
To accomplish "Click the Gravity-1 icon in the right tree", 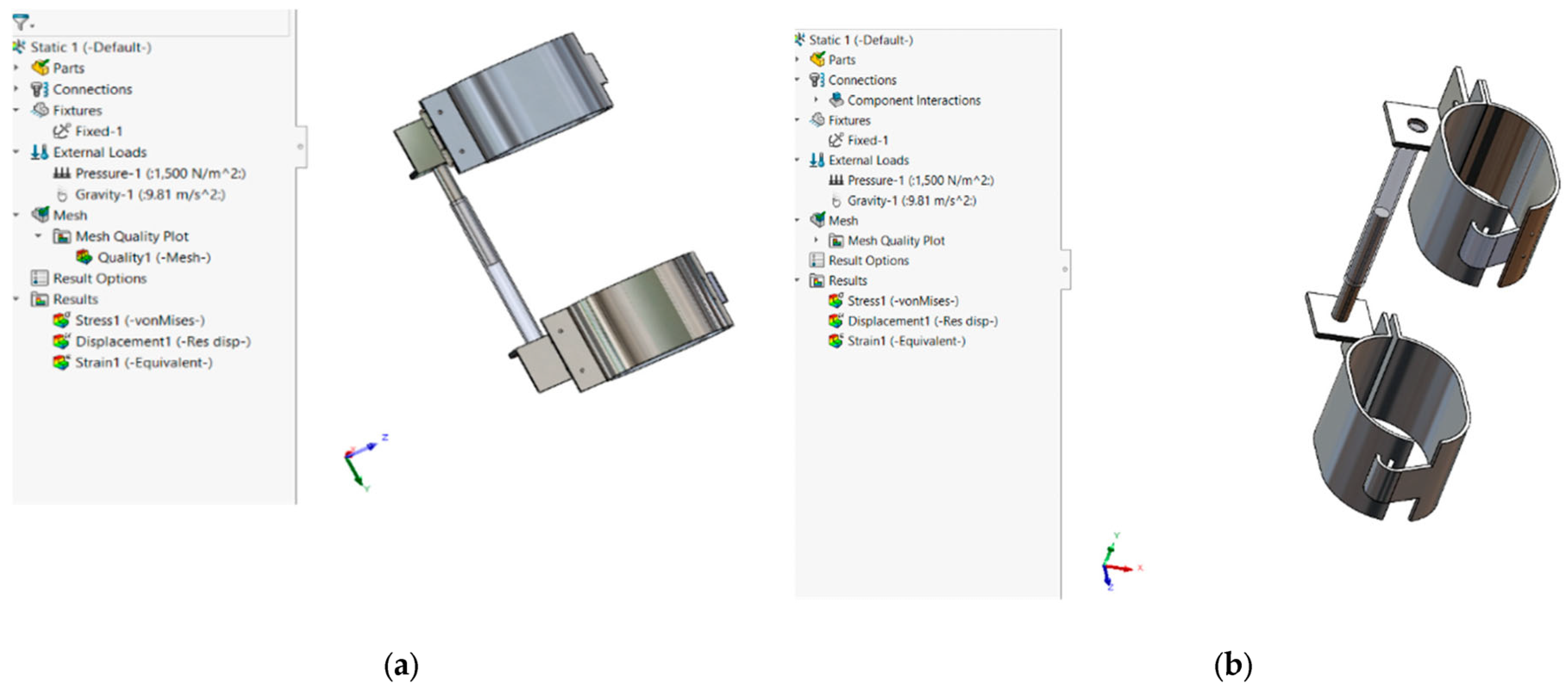I will tap(836, 201).
